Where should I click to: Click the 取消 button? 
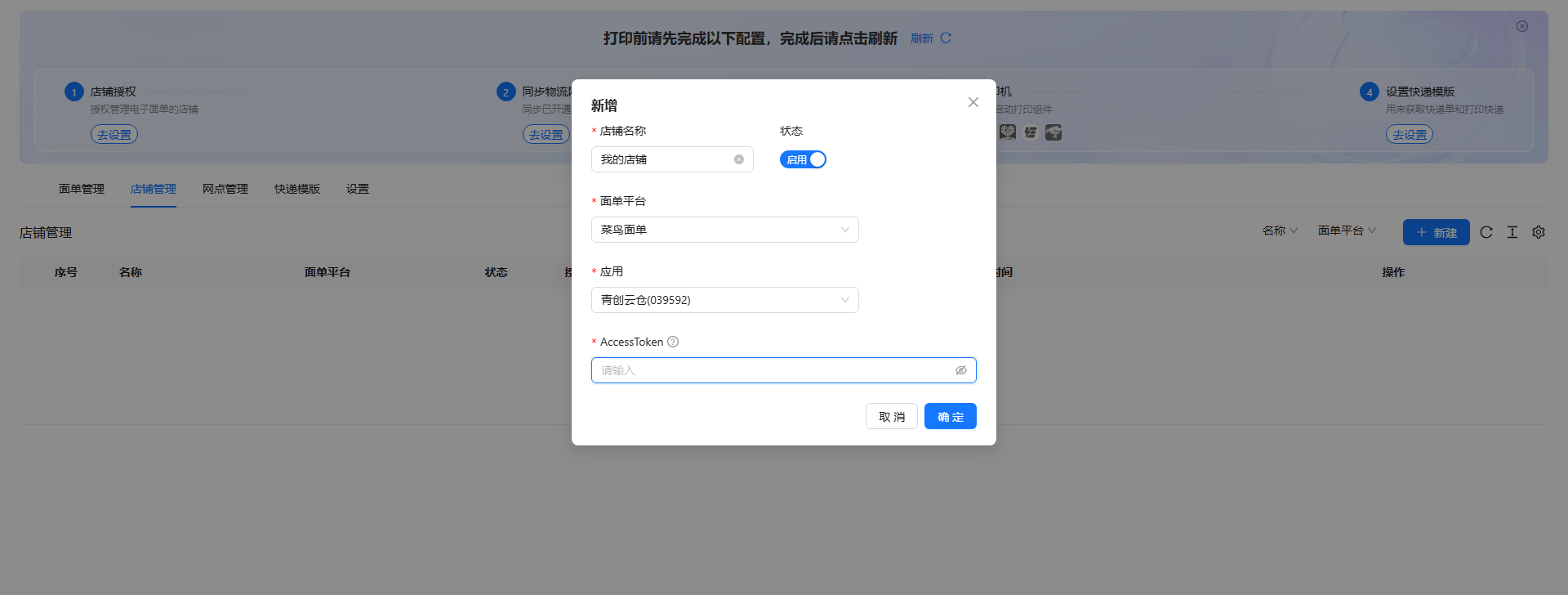pos(891,416)
